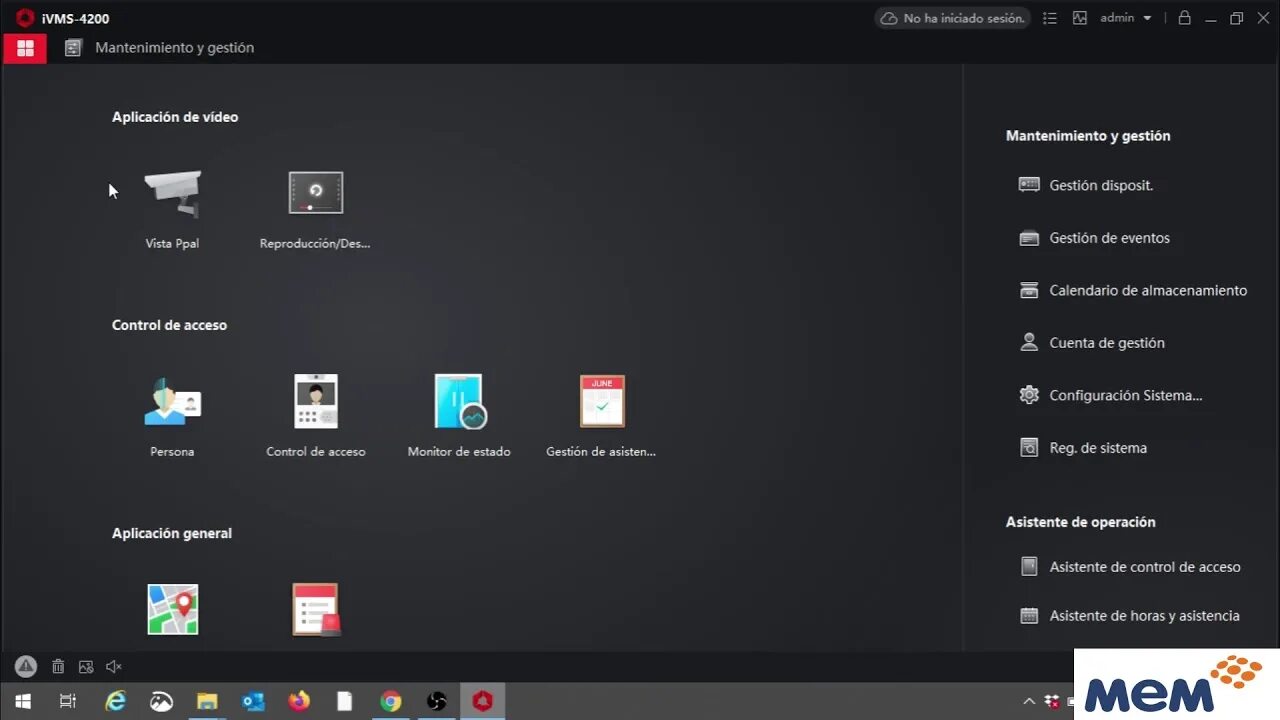1280x720 pixels.
Task: Open the E-map module in Aplicación general
Action: click(173, 609)
